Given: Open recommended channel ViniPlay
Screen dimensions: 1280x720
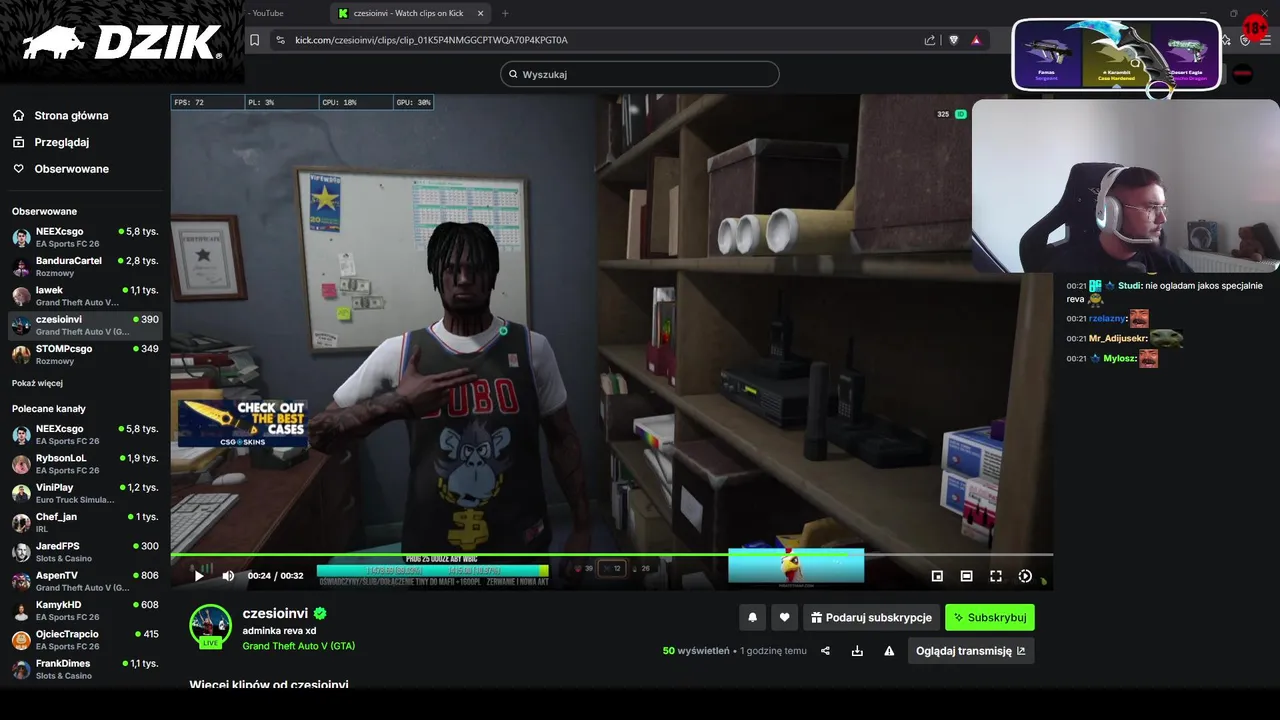Looking at the screenshot, I should pos(85,493).
